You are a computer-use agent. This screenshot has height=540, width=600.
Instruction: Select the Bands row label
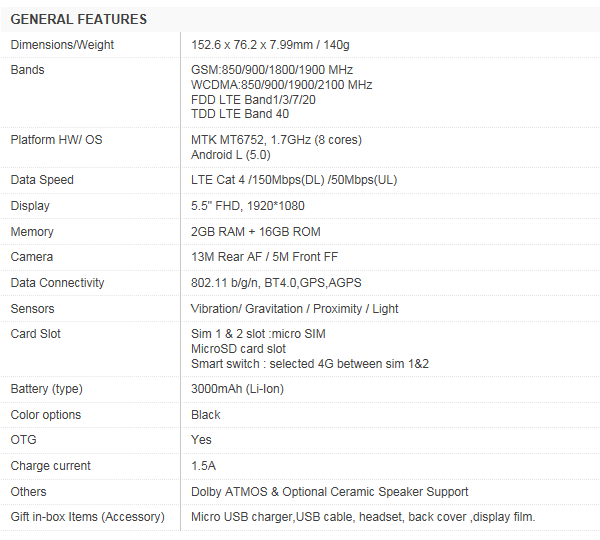click(x=28, y=70)
